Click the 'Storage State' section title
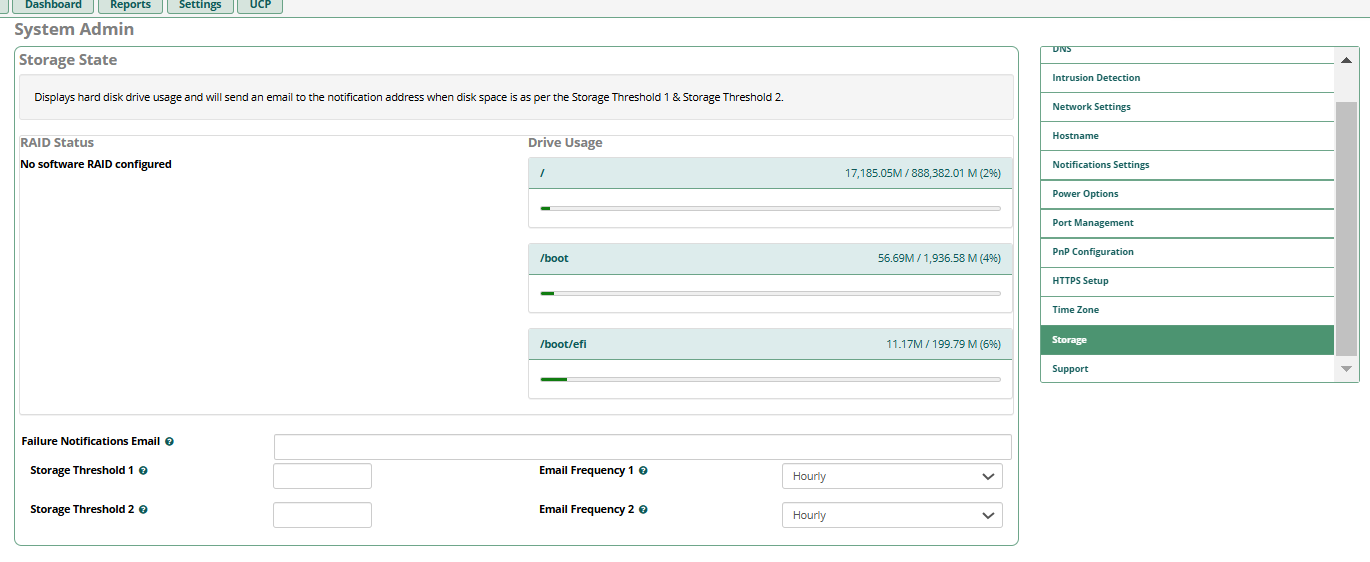Image resolution: width=1370 pixels, height=562 pixels. click(x=68, y=60)
